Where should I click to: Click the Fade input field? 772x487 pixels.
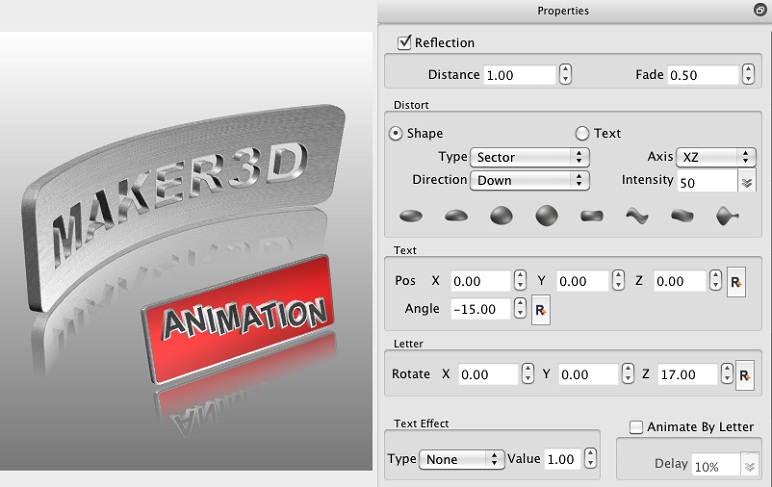point(703,75)
